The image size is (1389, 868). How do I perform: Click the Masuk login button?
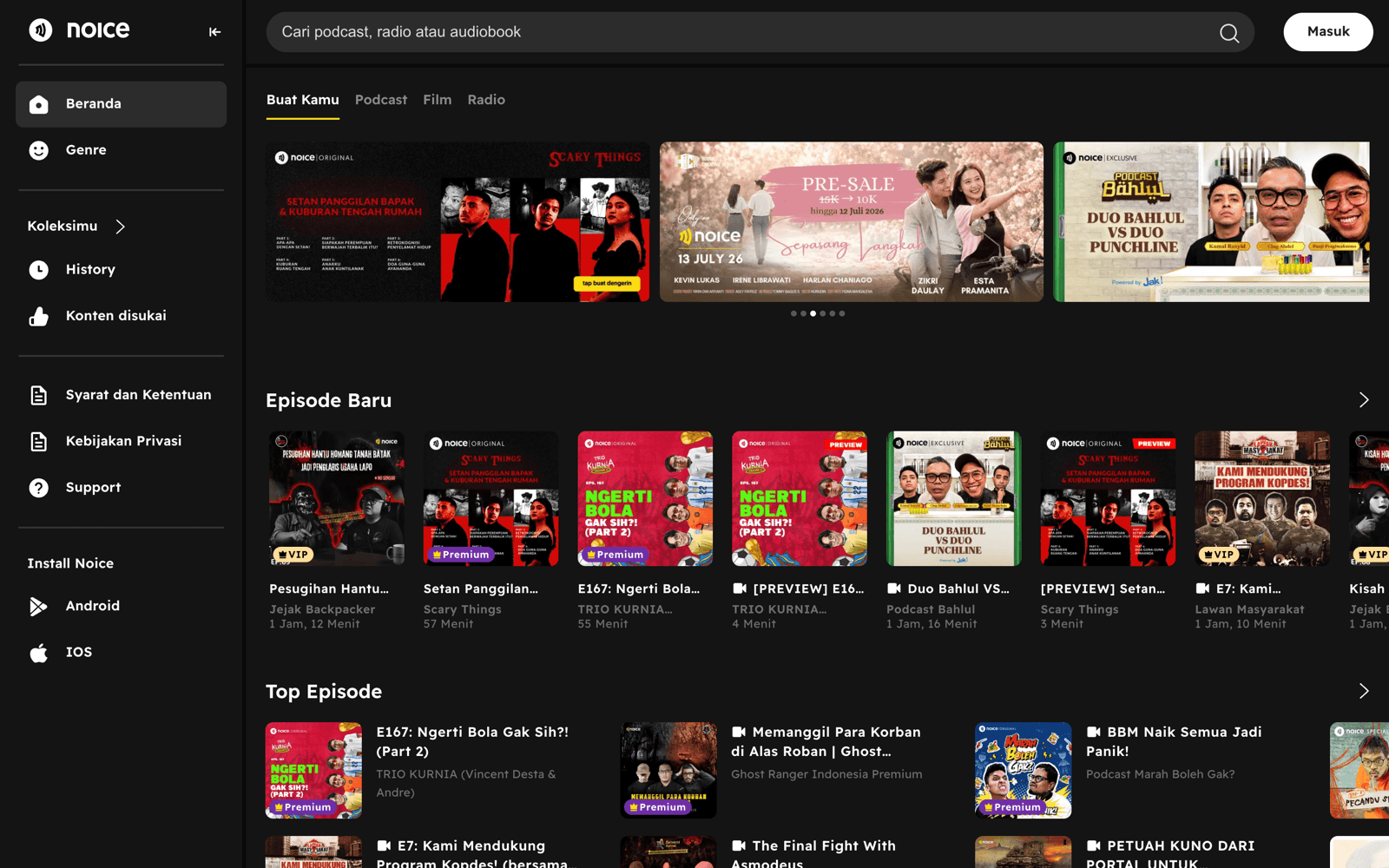click(1328, 32)
